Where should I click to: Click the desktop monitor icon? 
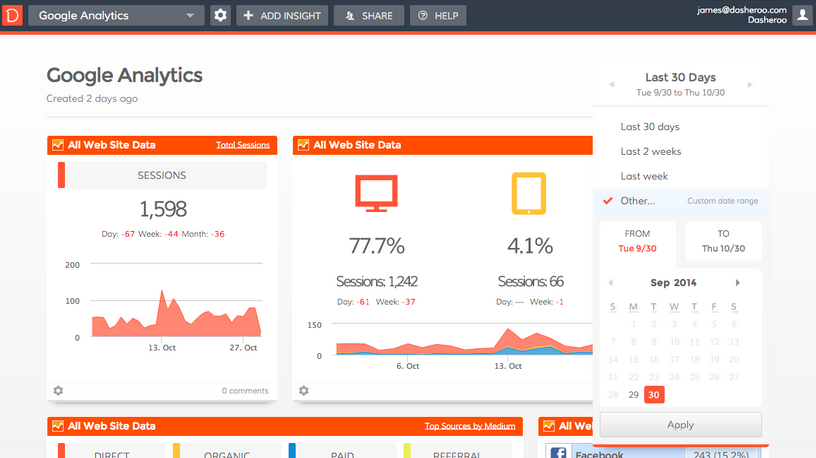(377, 194)
